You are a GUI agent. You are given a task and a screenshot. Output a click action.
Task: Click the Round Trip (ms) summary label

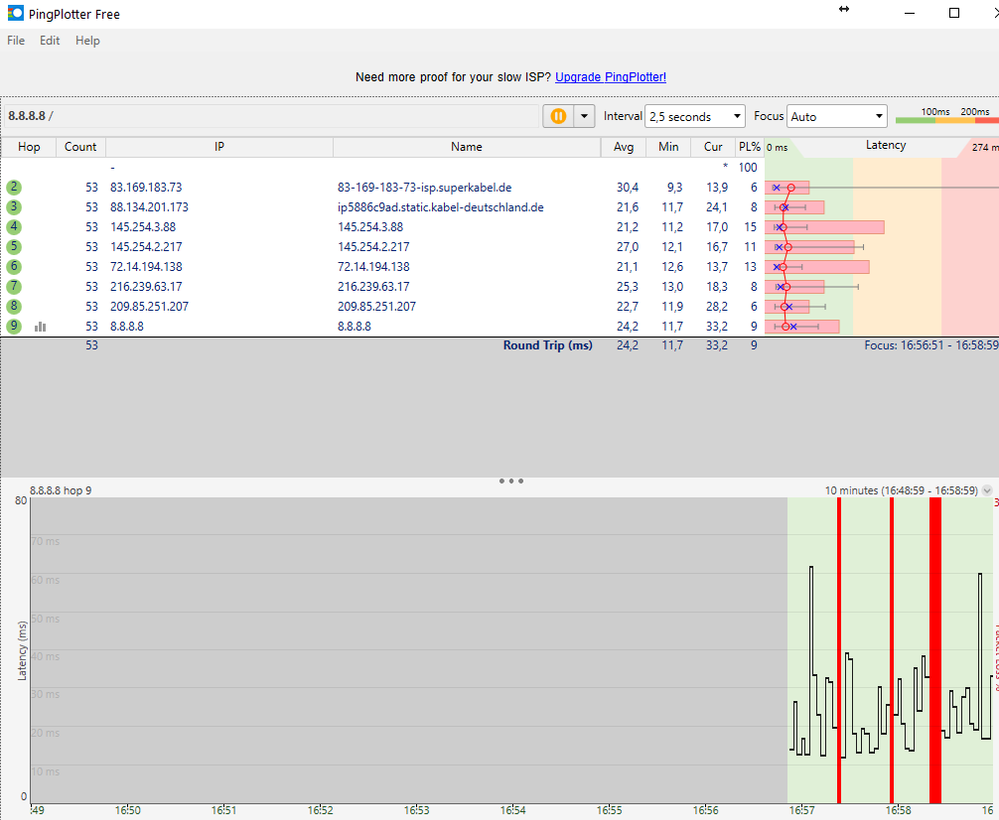[547, 345]
